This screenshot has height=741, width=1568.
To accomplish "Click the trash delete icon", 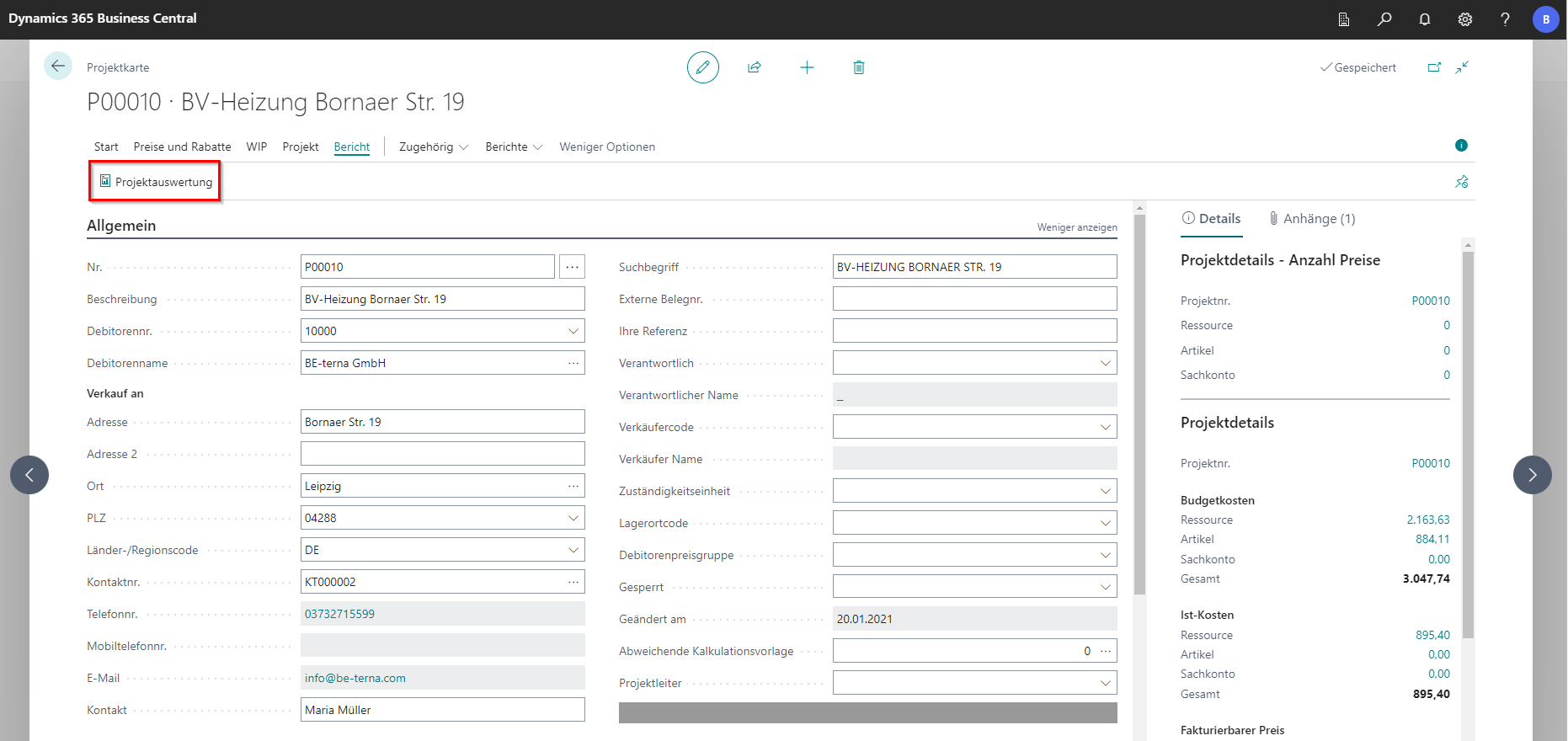I will coord(859,67).
